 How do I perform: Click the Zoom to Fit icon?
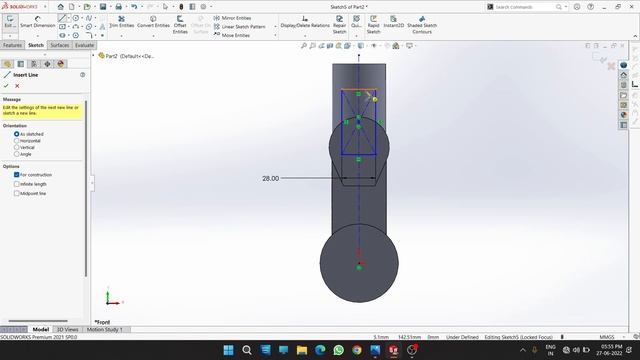[304, 46]
